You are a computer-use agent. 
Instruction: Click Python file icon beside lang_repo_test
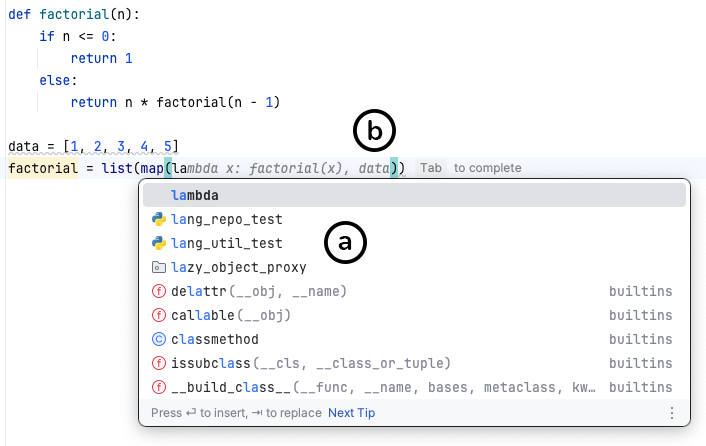click(x=158, y=219)
